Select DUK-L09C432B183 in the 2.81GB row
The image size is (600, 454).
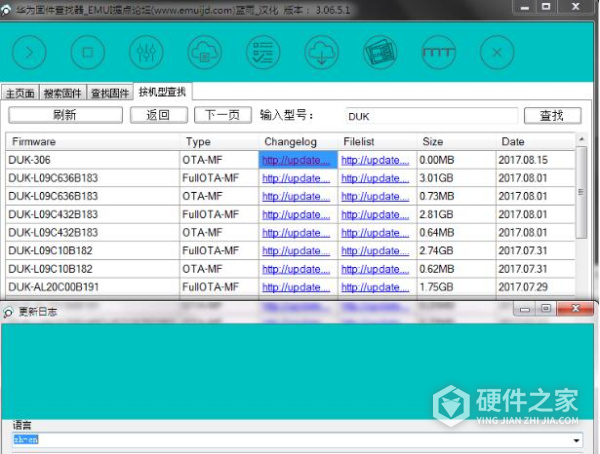tap(93, 214)
